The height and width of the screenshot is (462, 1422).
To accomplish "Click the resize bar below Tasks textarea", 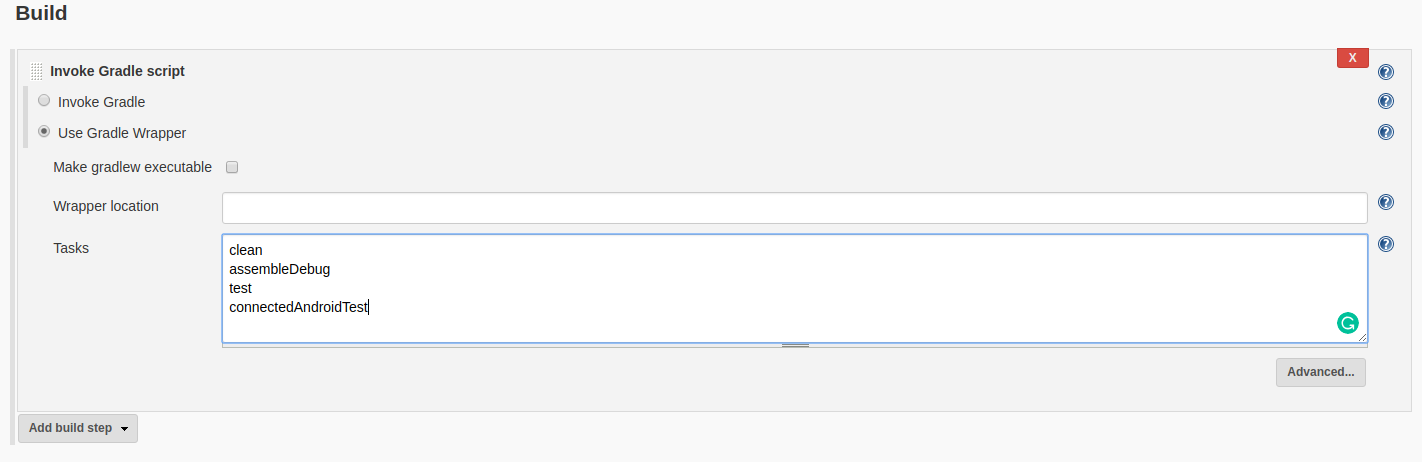I will [x=795, y=345].
